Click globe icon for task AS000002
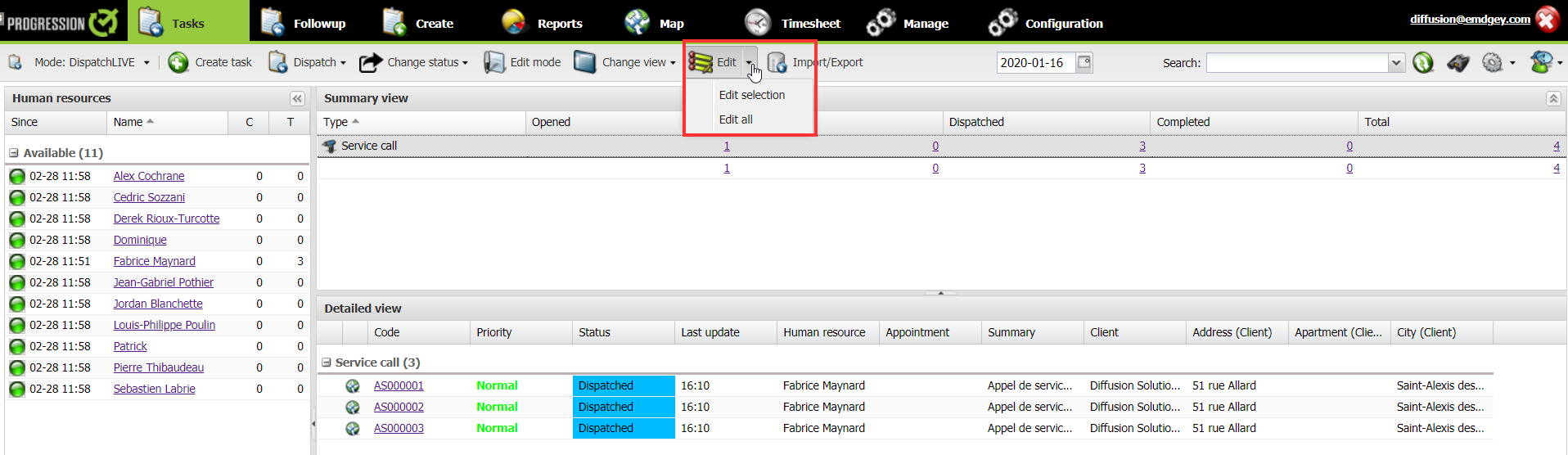The image size is (1568, 455). (x=353, y=408)
